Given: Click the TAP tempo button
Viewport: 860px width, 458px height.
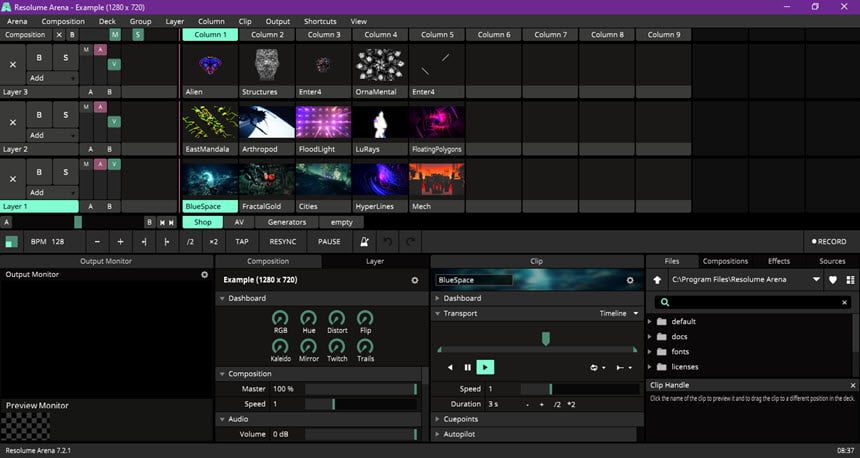Looking at the screenshot, I should pos(242,241).
